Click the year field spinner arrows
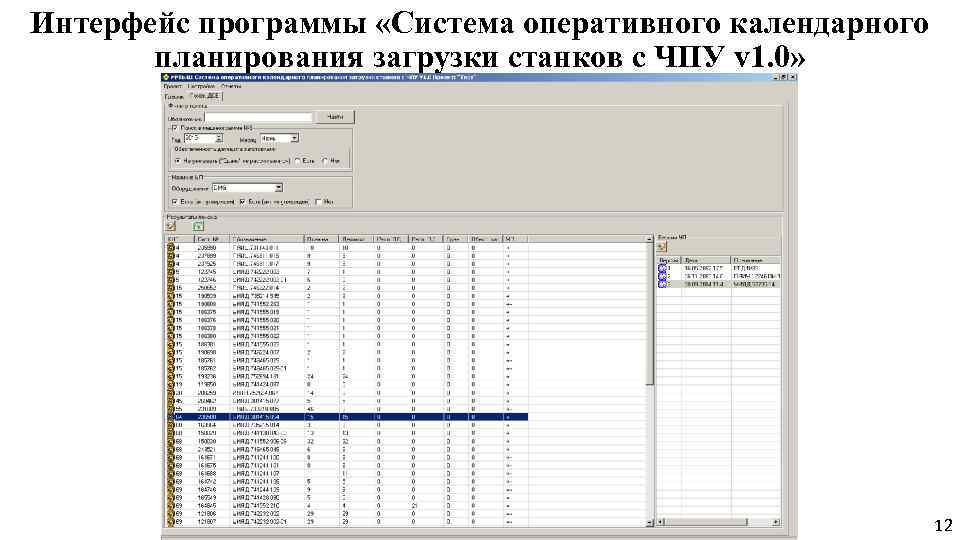960x540 pixels. click(219, 138)
